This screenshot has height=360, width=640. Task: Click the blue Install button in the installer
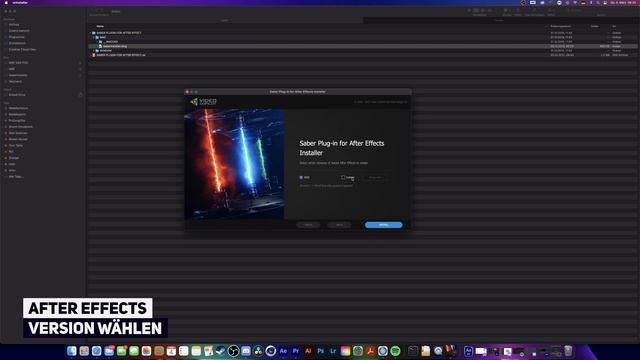tap(383, 225)
